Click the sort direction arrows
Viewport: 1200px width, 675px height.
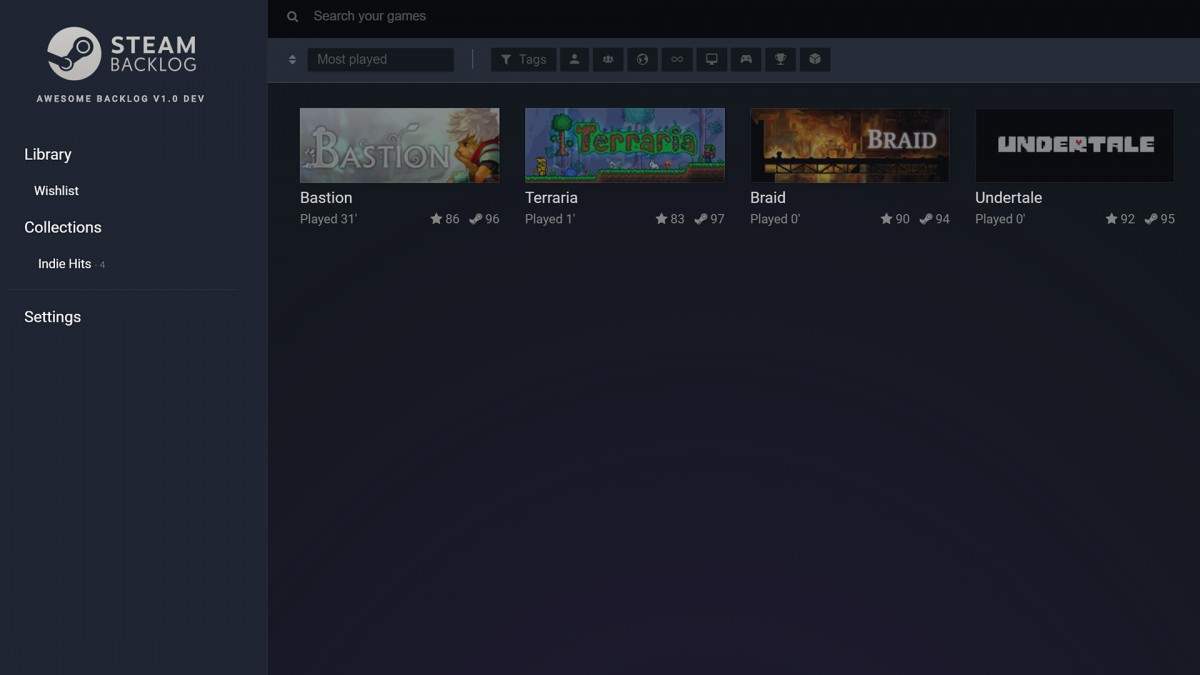(x=290, y=59)
